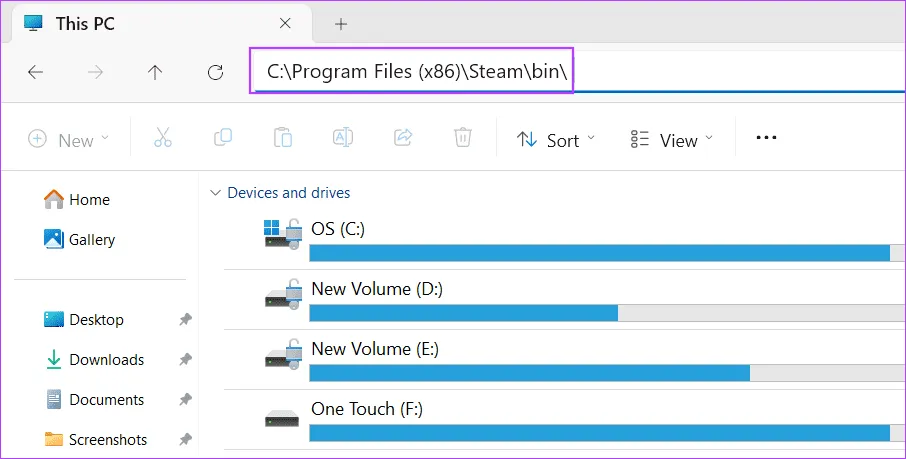Click the Delete trash icon
The width and height of the screenshot is (906, 459).
tap(463, 139)
